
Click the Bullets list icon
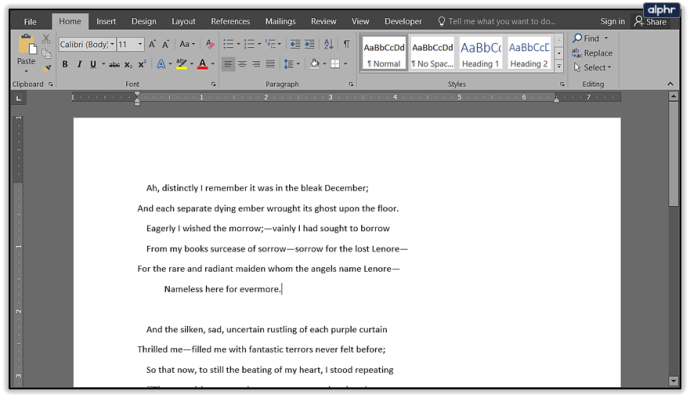tap(228, 44)
